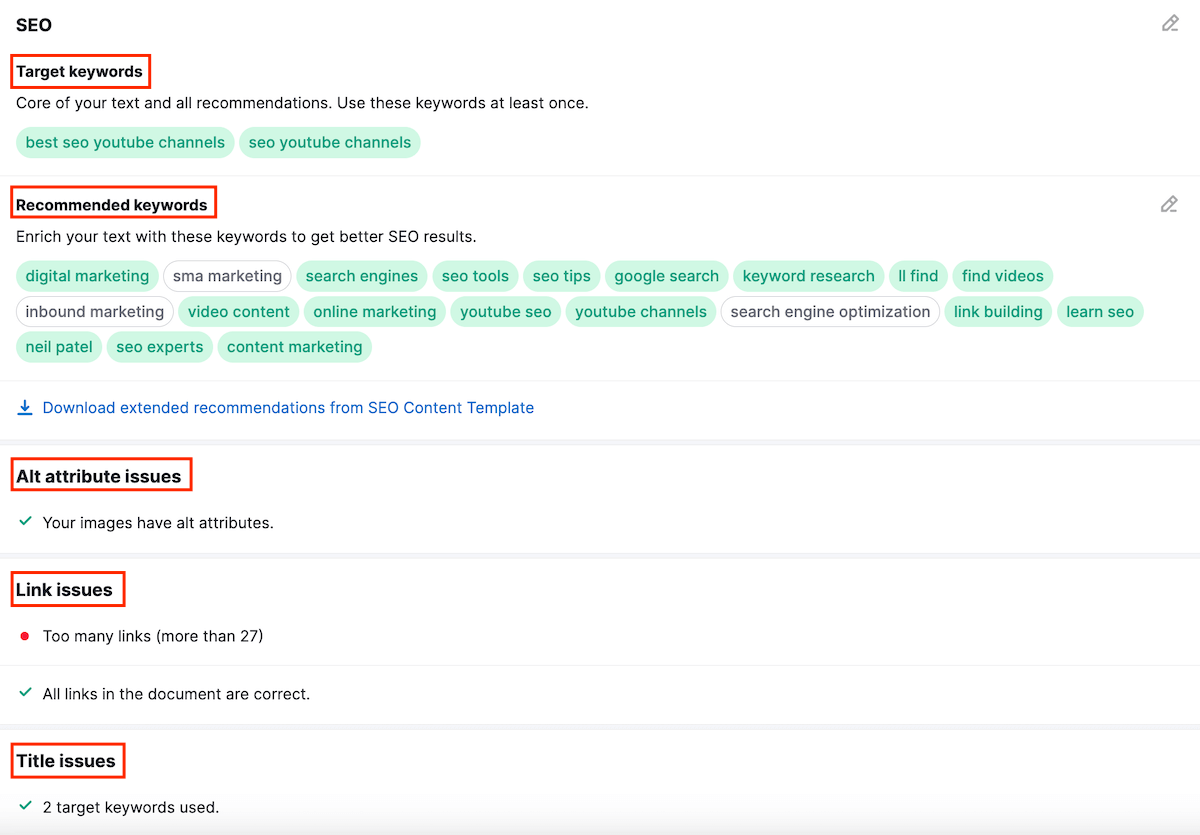
Task: Click the 'seo youtube channels' keyword tag
Action: pyautogui.click(x=330, y=142)
